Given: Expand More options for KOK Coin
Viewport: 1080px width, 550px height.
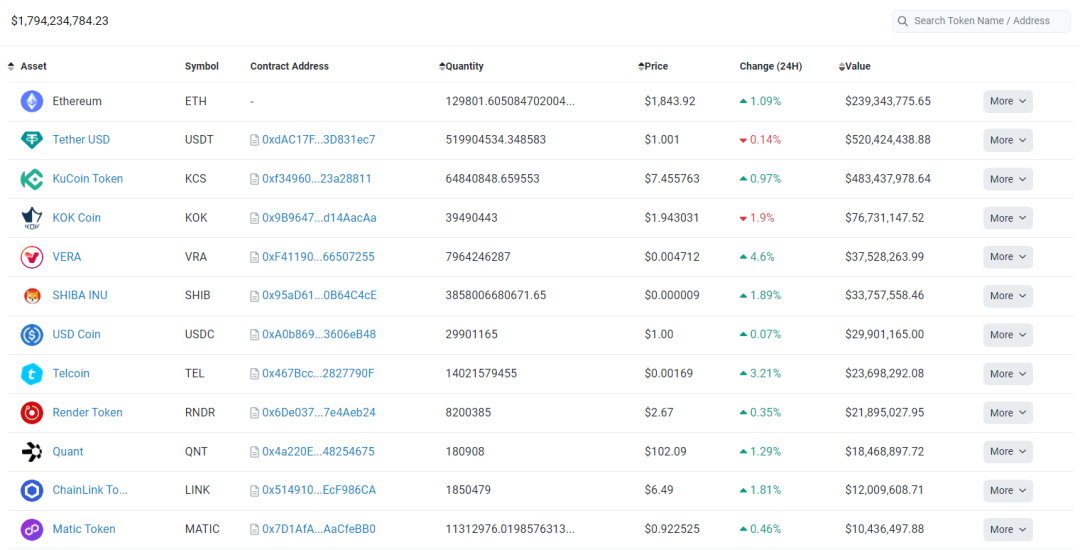Looking at the screenshot, I should [x=1008, y=218].
